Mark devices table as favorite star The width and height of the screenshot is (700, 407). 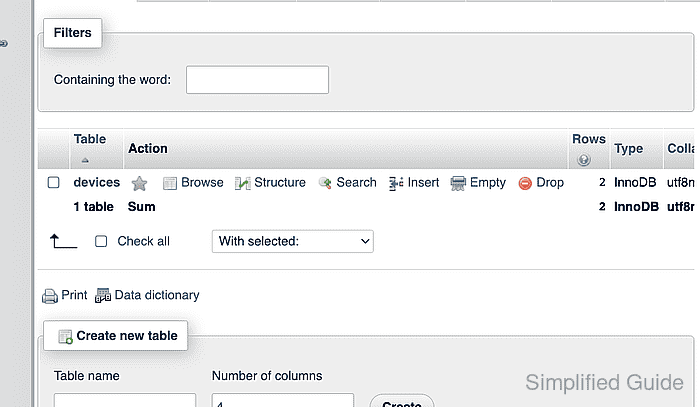tap(139, 183)
